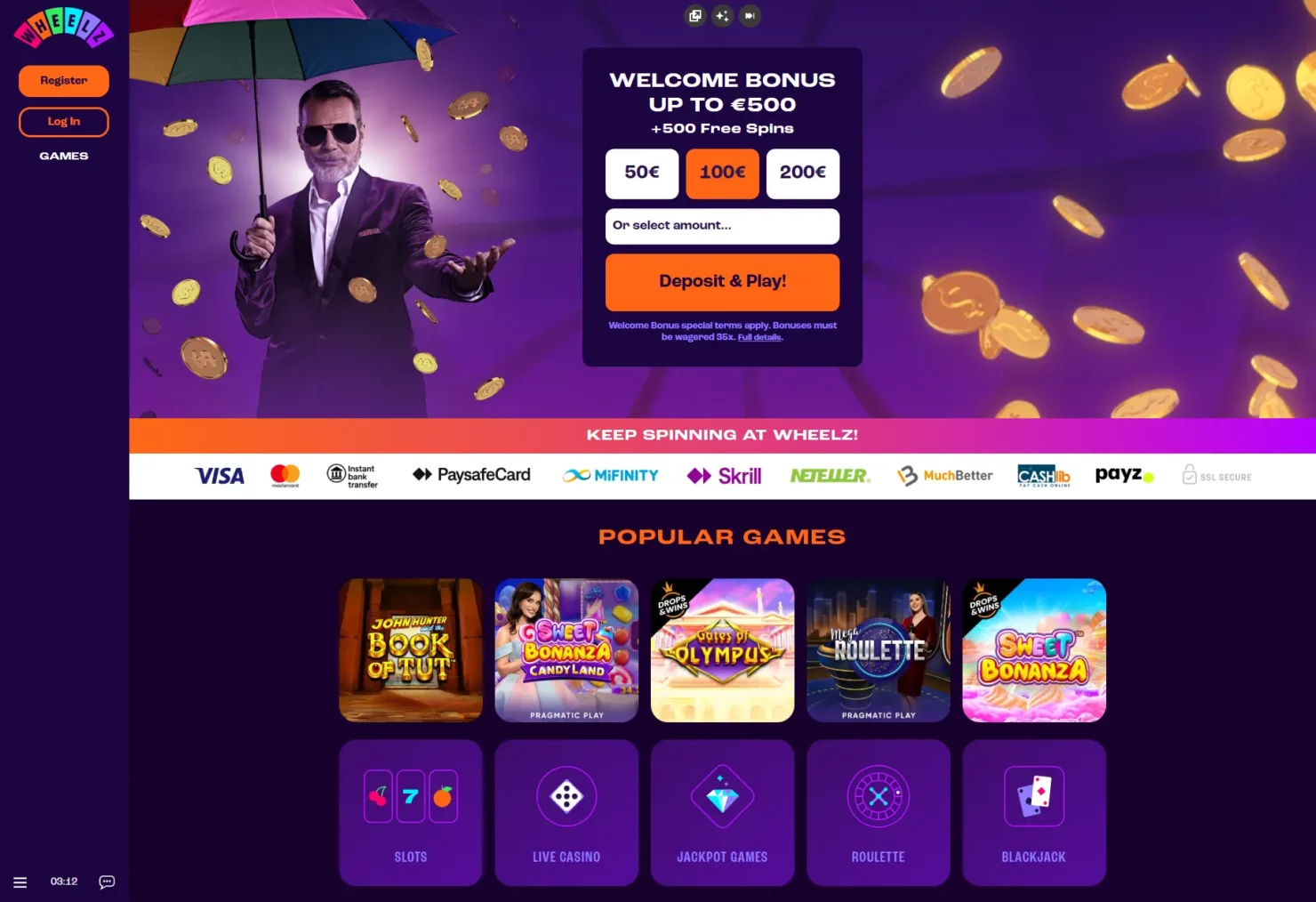Click the Wheelz logo
The width and height of the screenshot is (1316, 902).
63,27
